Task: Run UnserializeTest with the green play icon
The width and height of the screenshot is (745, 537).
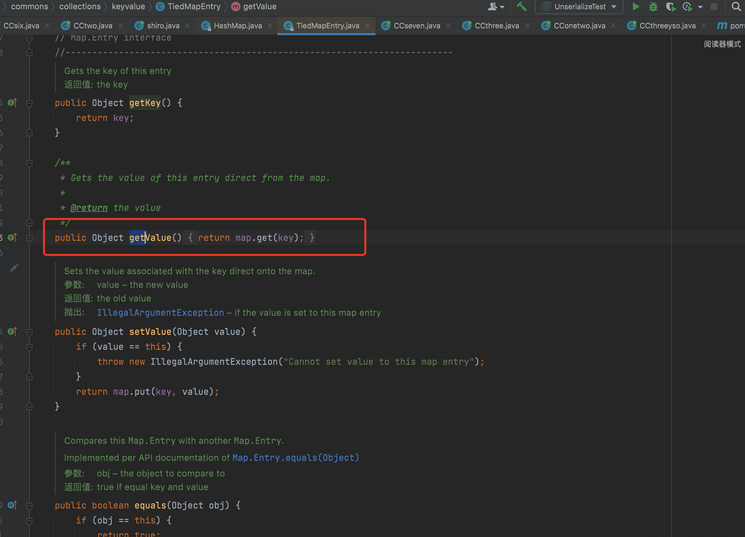Action: click(x=636, y=7)
